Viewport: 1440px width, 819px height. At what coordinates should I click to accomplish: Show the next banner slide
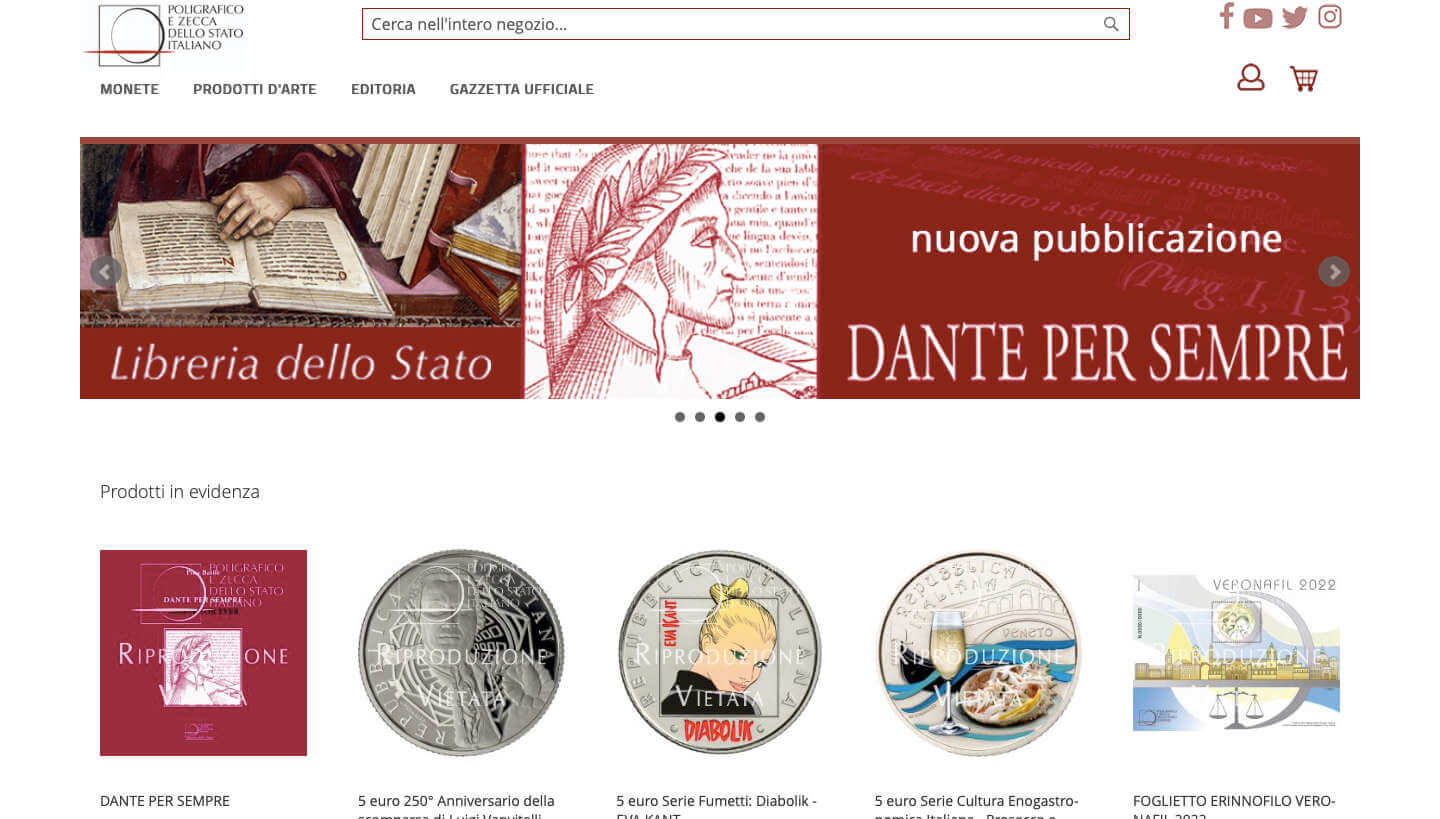[1334, 271]
